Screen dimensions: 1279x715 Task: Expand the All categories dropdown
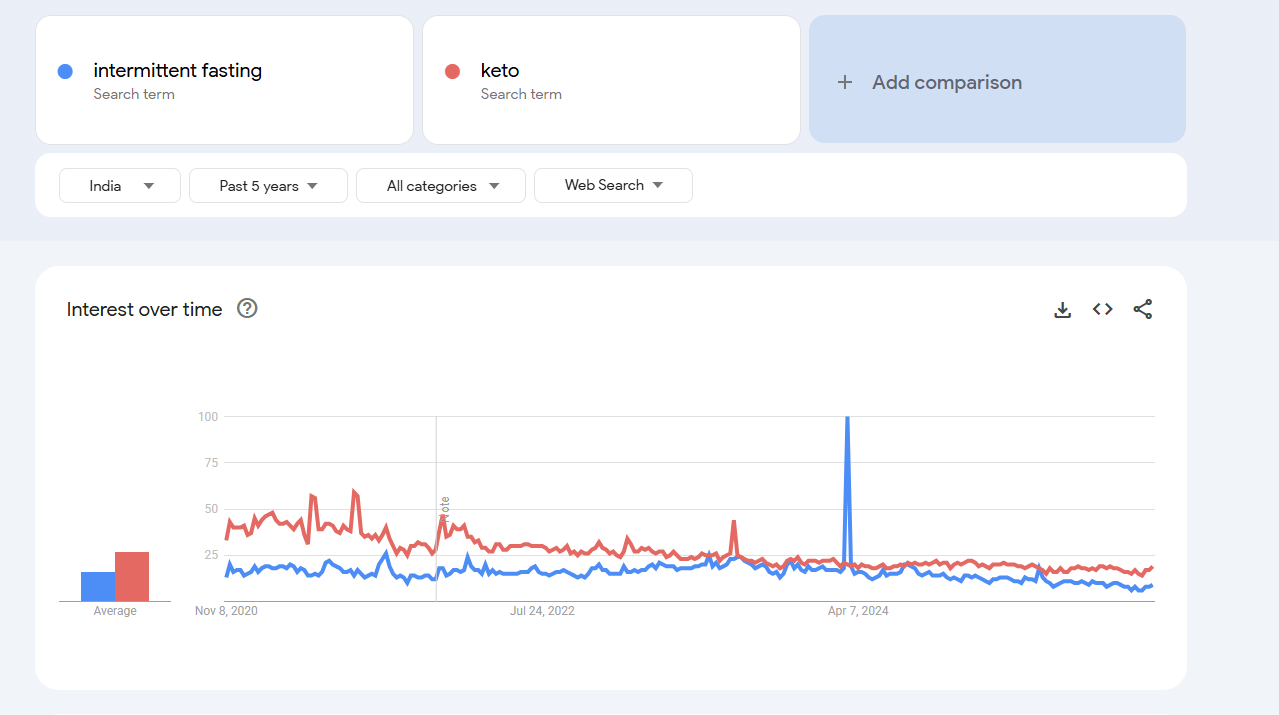coord(440,185)
